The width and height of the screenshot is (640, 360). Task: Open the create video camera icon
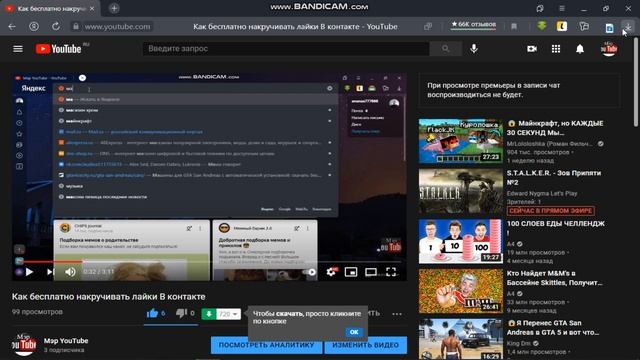point(531,49)
